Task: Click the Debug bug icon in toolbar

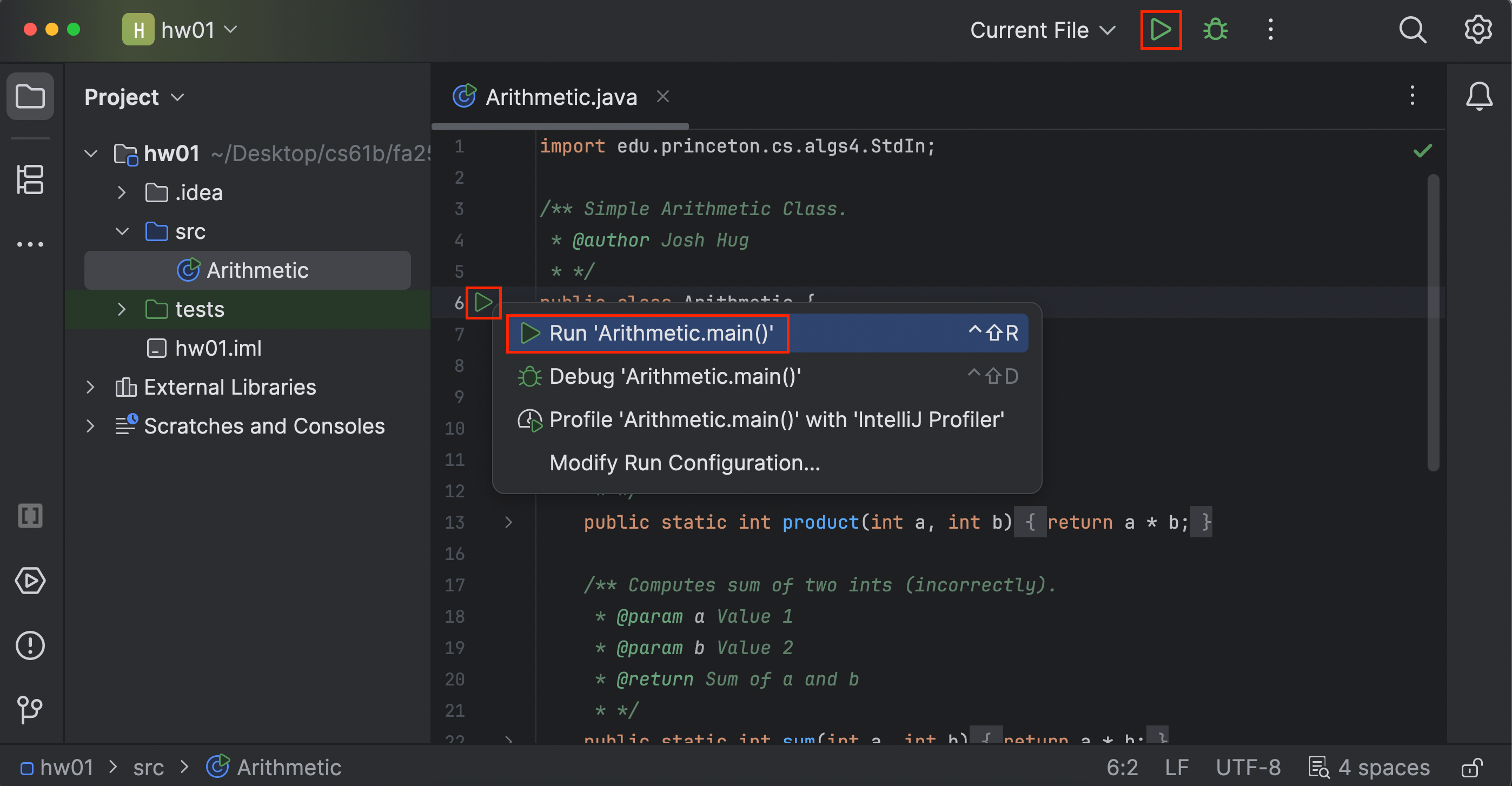Action: 1215,29
